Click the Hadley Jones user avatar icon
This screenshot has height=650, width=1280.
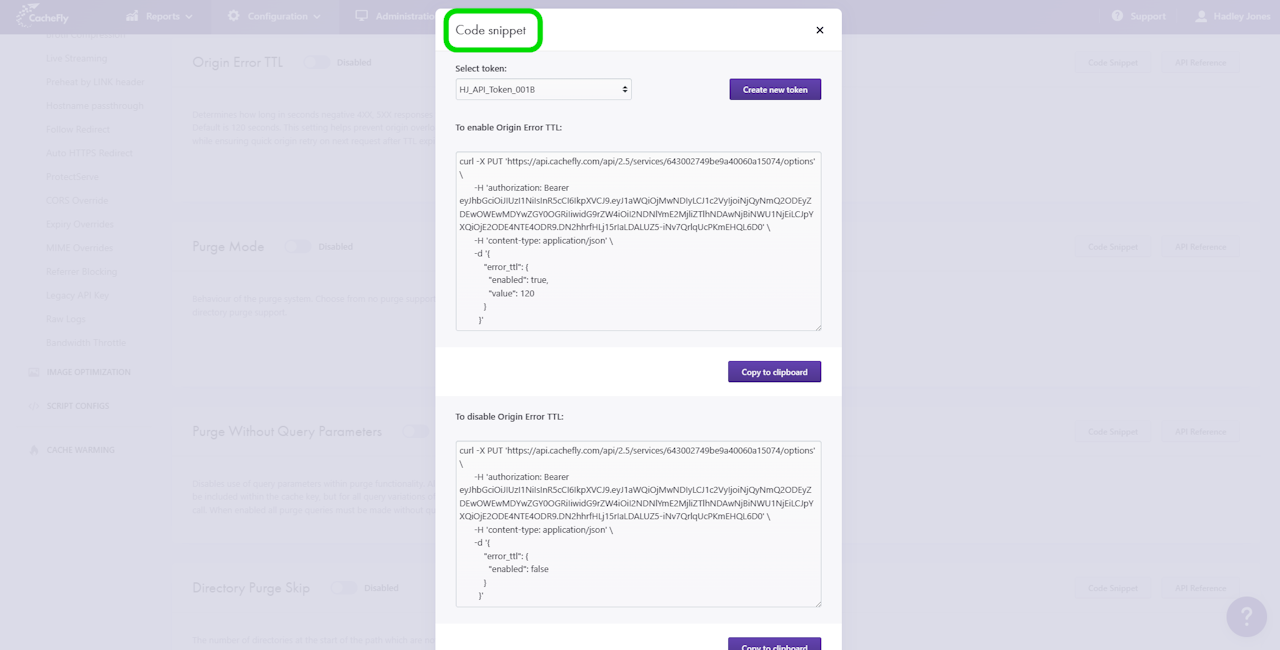tap(1201, 16)
